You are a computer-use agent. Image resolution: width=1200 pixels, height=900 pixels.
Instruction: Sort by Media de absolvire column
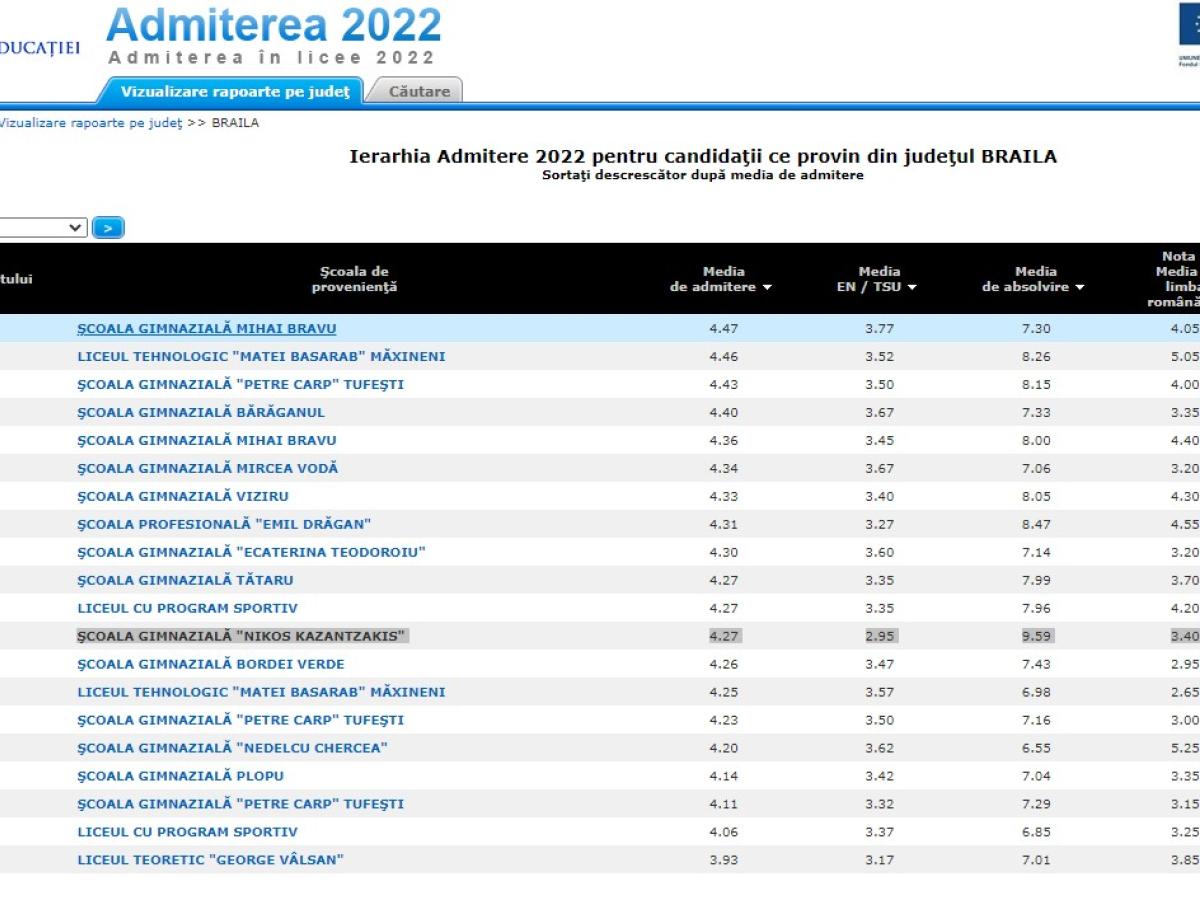point(1034,279)
